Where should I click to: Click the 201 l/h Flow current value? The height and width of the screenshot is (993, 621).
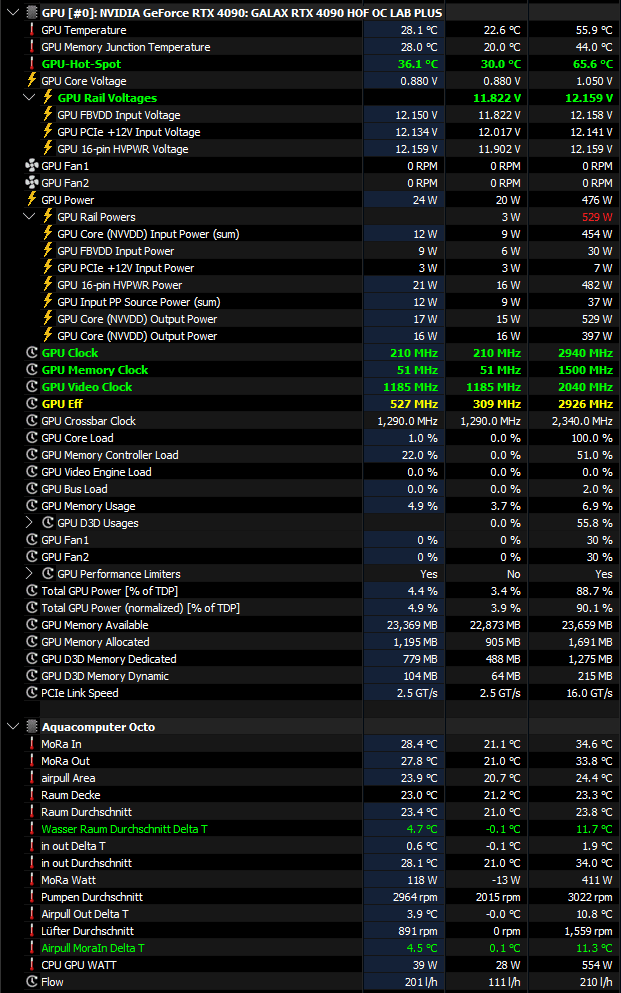pyautogui.click(x=421, y=982)
